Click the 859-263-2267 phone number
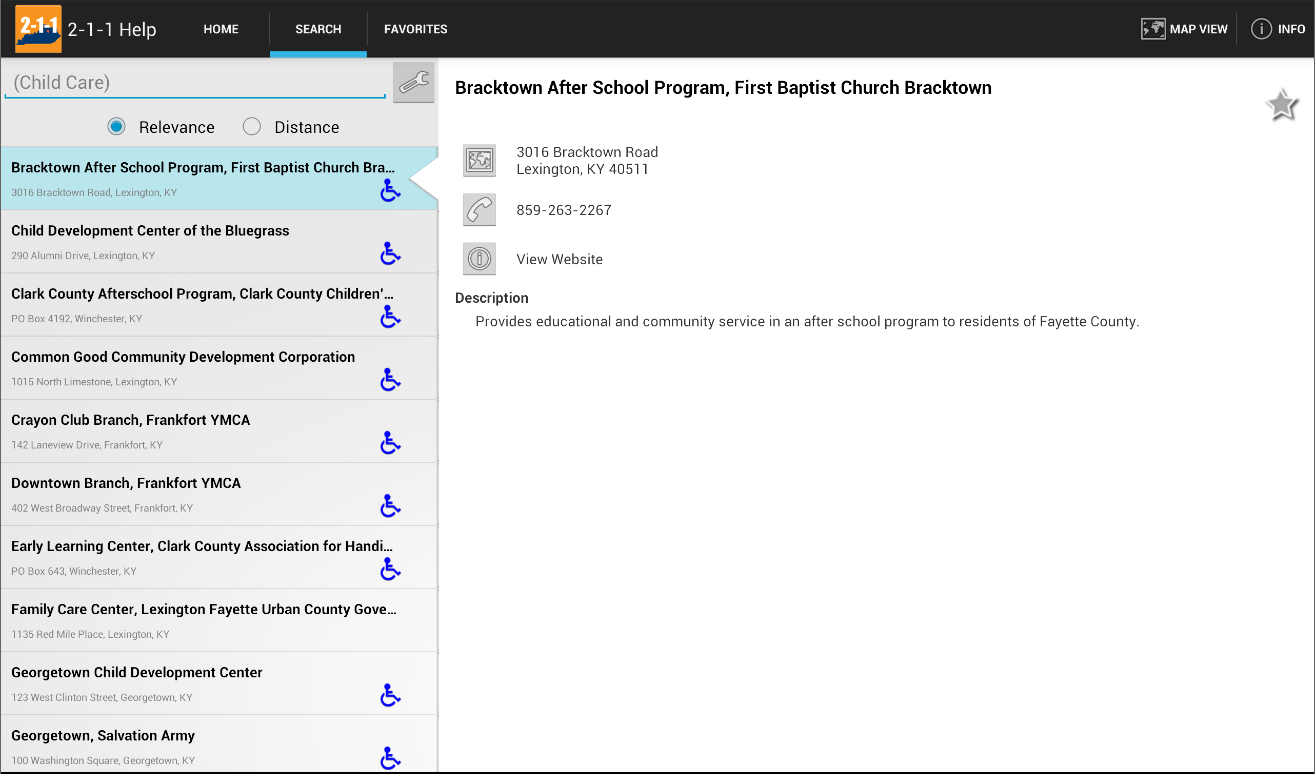This screenshot has height=774, width=1315. tap(564, 210)
